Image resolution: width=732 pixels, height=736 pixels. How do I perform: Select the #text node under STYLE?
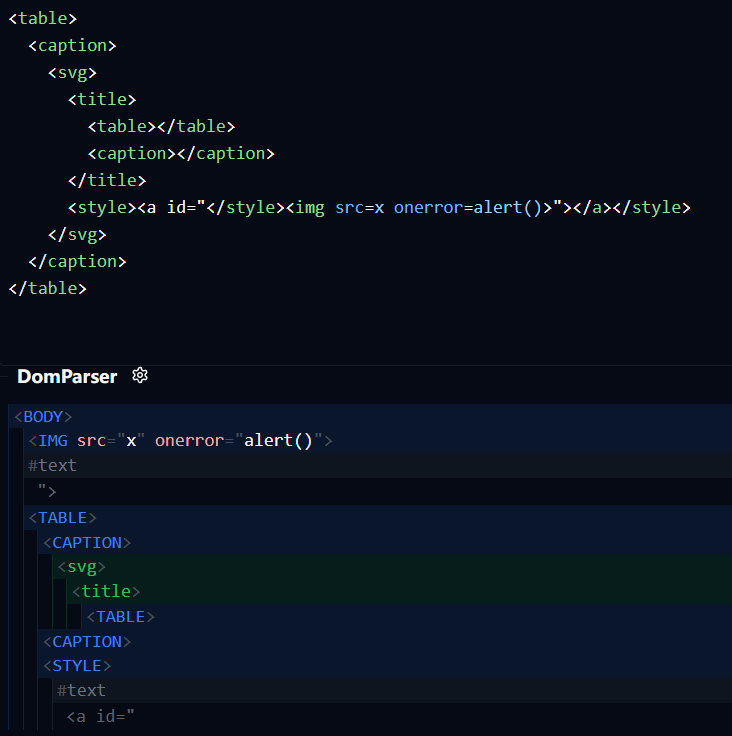coord(81,691)
